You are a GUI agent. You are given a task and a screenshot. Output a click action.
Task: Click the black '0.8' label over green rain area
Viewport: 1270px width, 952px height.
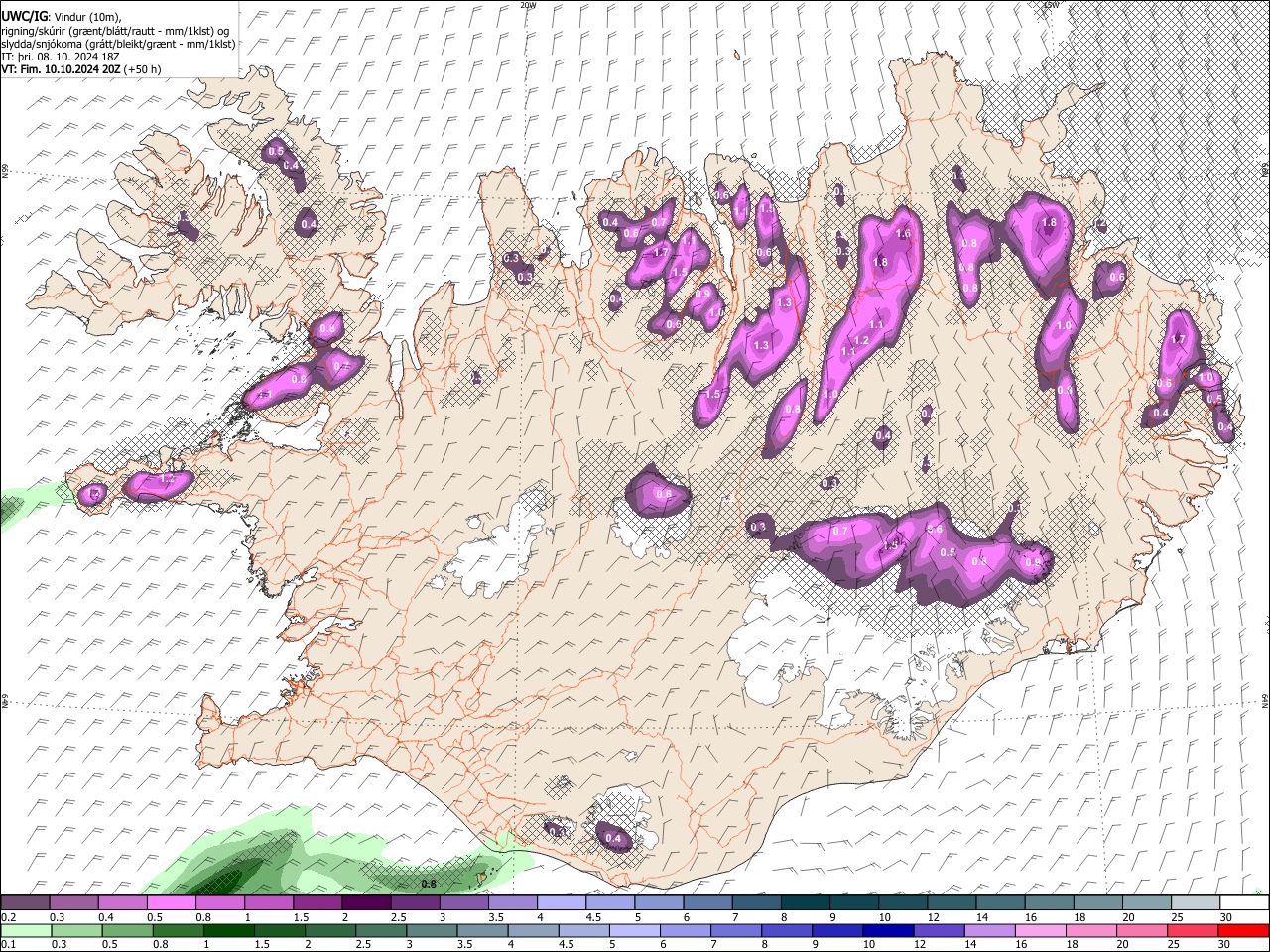click(x=429, y=884)
